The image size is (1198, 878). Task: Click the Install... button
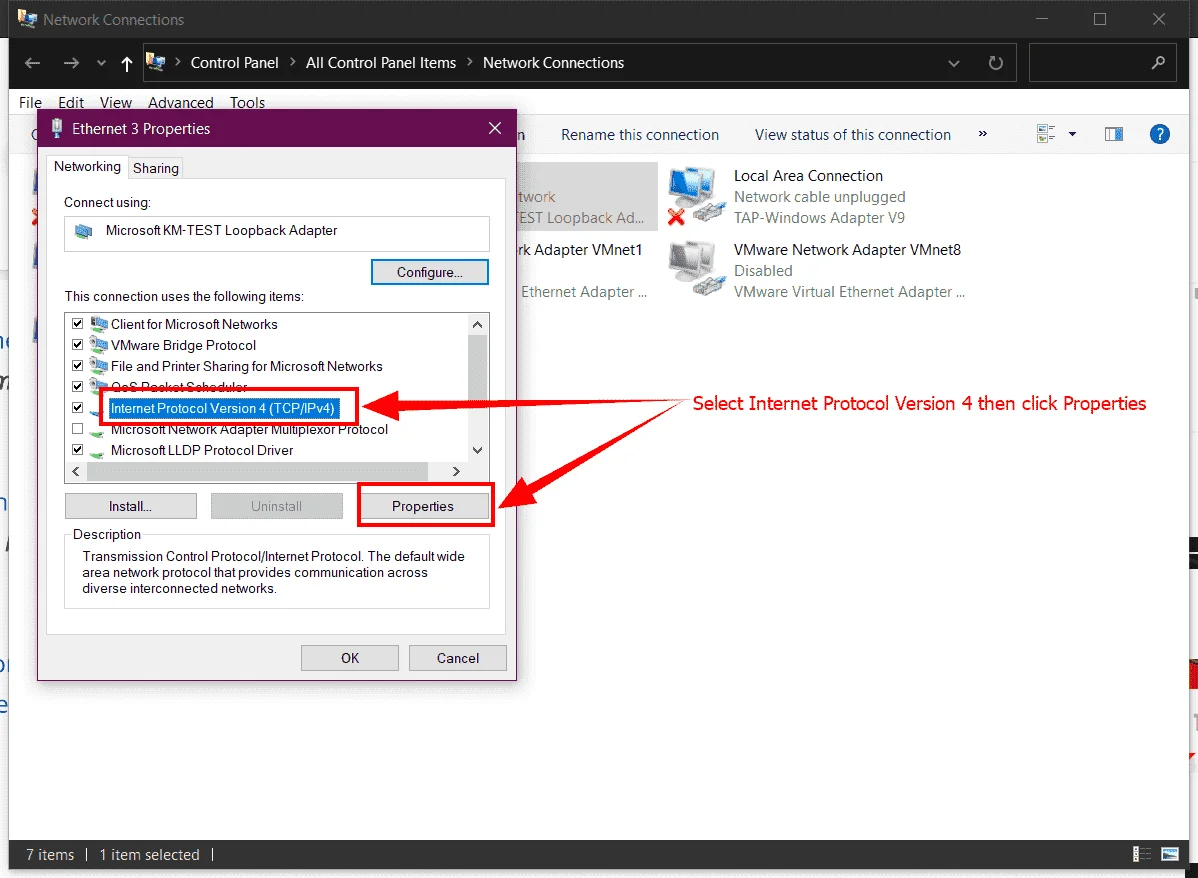pyautogui.click(x=131, y=506)
